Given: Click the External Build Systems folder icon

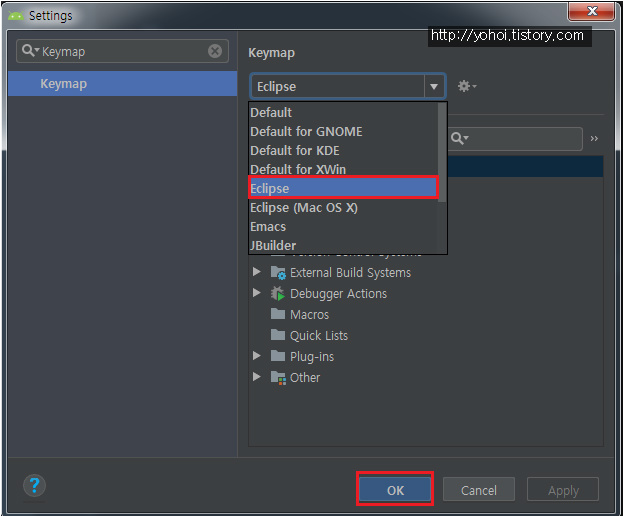Looking at the screenshot, I should pyautogui.click(x=278, y=272).
